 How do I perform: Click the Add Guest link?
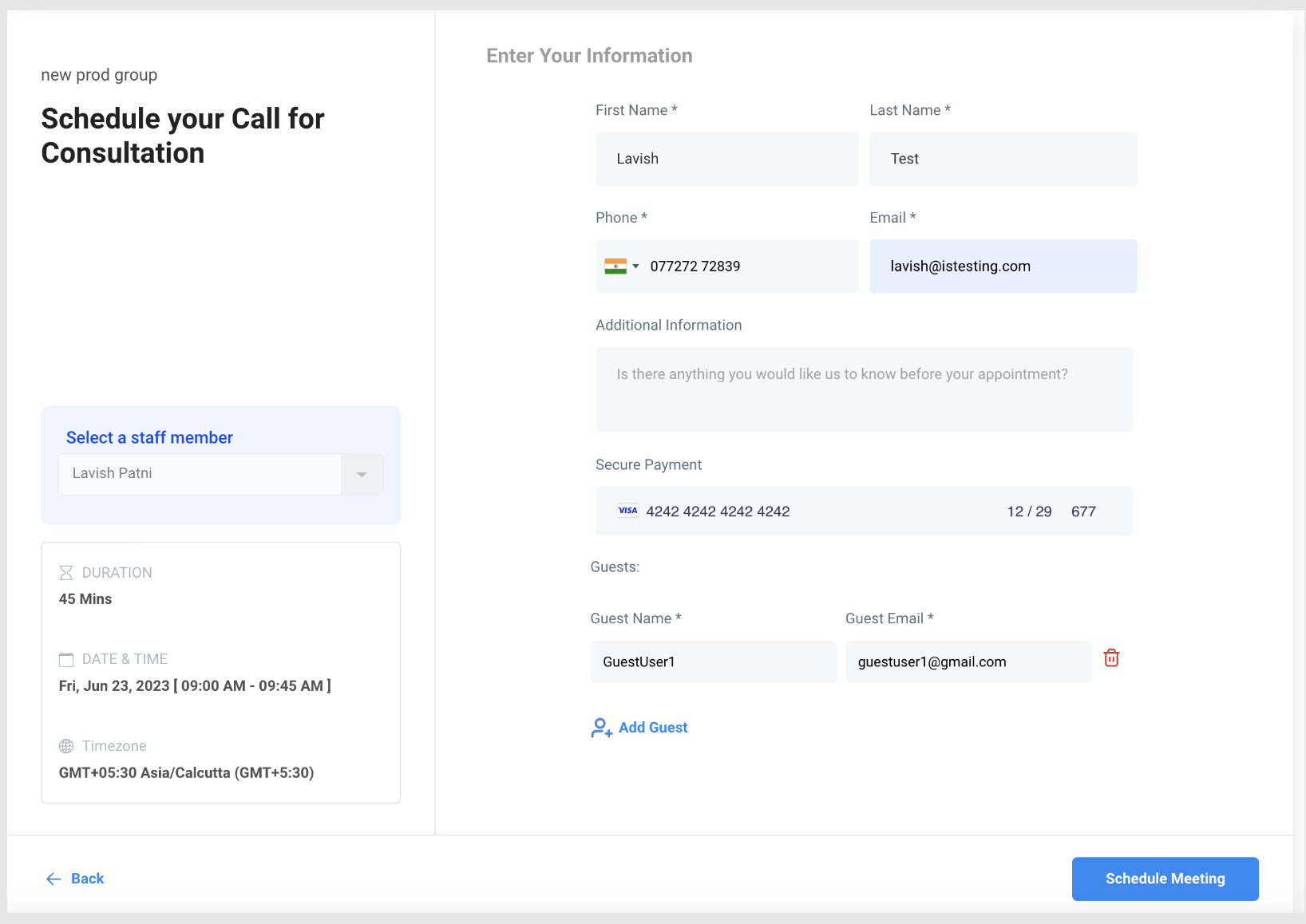click(x=653, y=728)
